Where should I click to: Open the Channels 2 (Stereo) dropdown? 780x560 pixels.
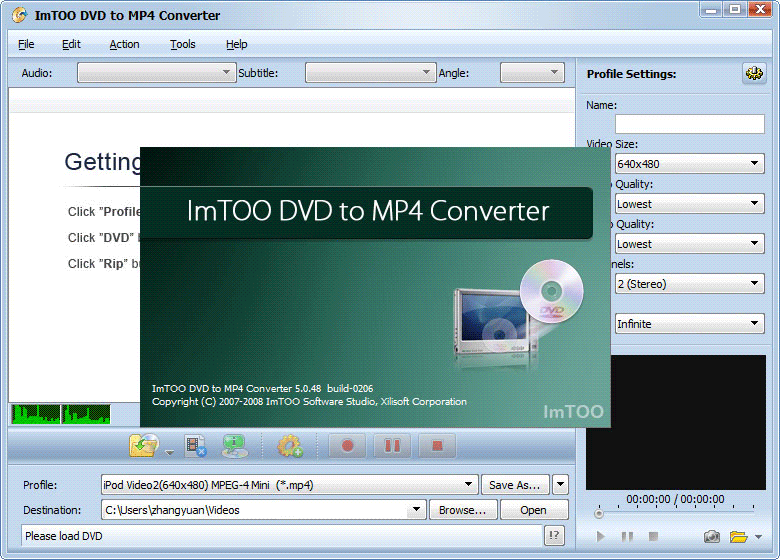point(689,283)
